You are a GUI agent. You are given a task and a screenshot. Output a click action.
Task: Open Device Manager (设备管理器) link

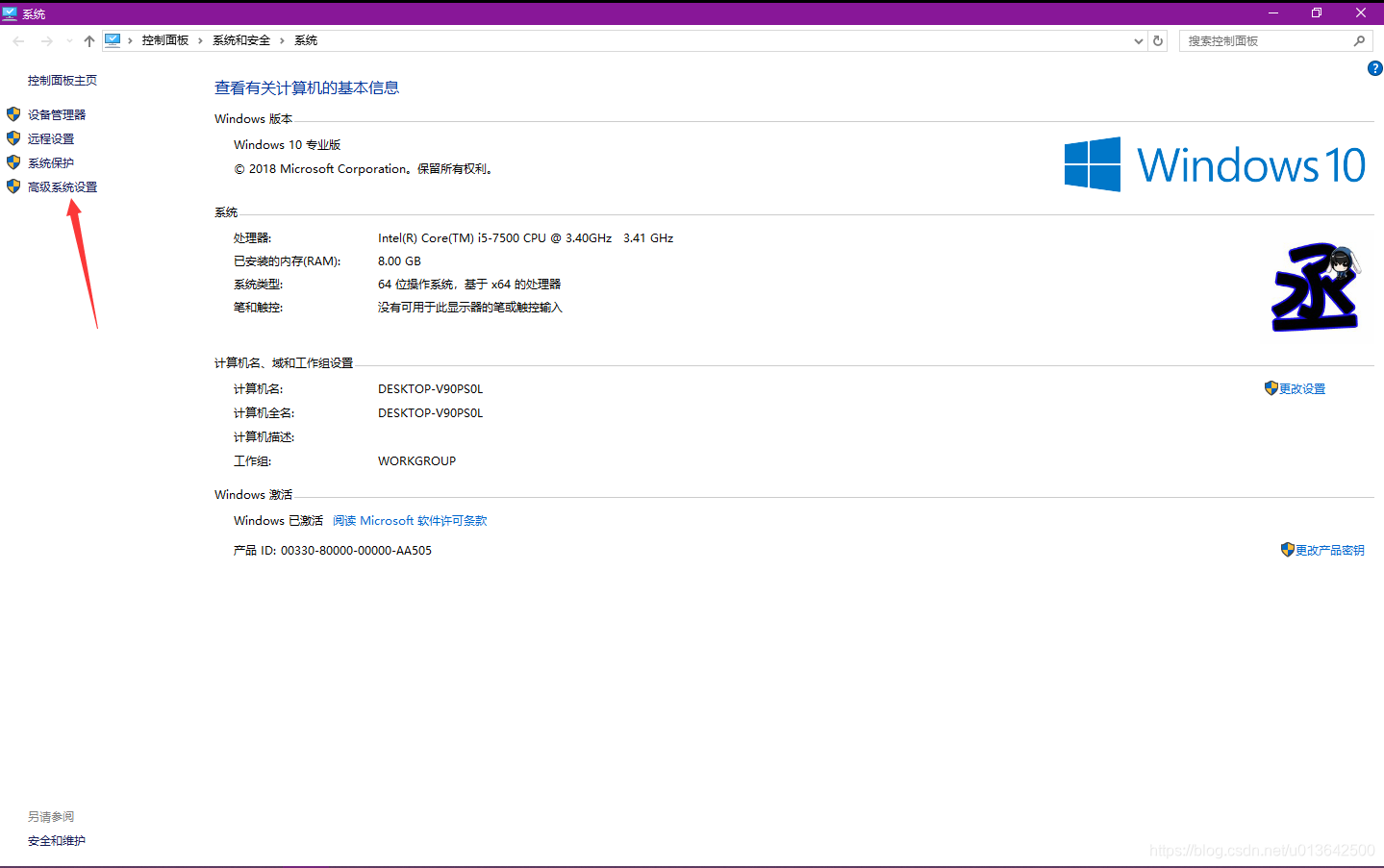pyautogui.click(x=57, y=114)
